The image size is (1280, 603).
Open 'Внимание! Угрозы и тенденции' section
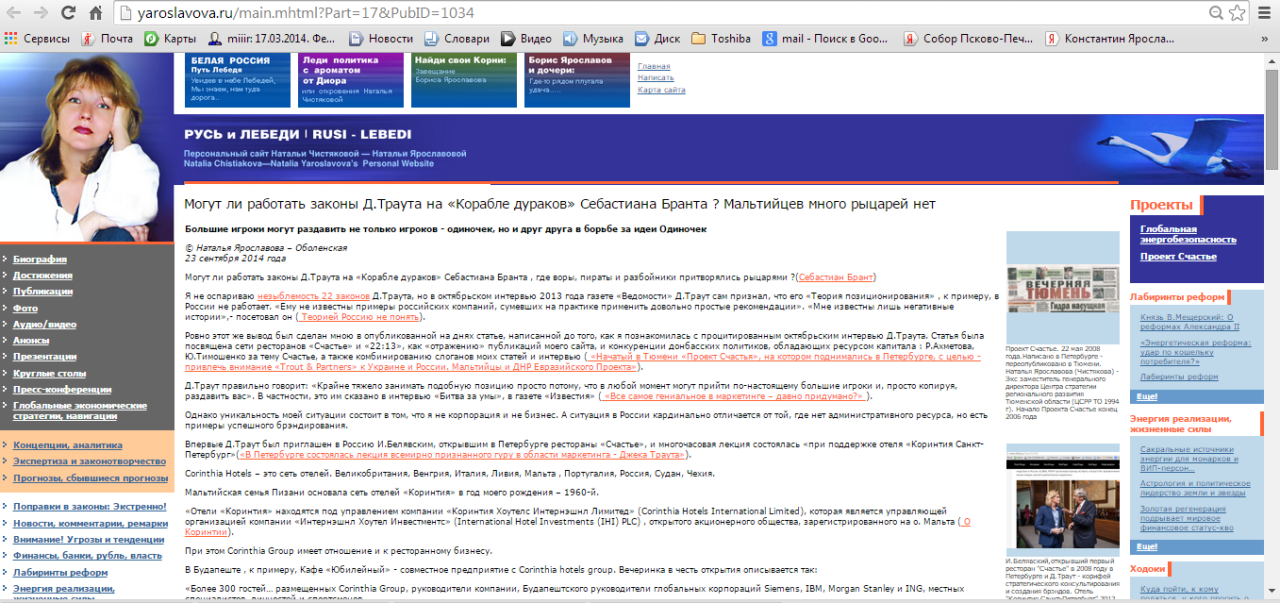89,539
